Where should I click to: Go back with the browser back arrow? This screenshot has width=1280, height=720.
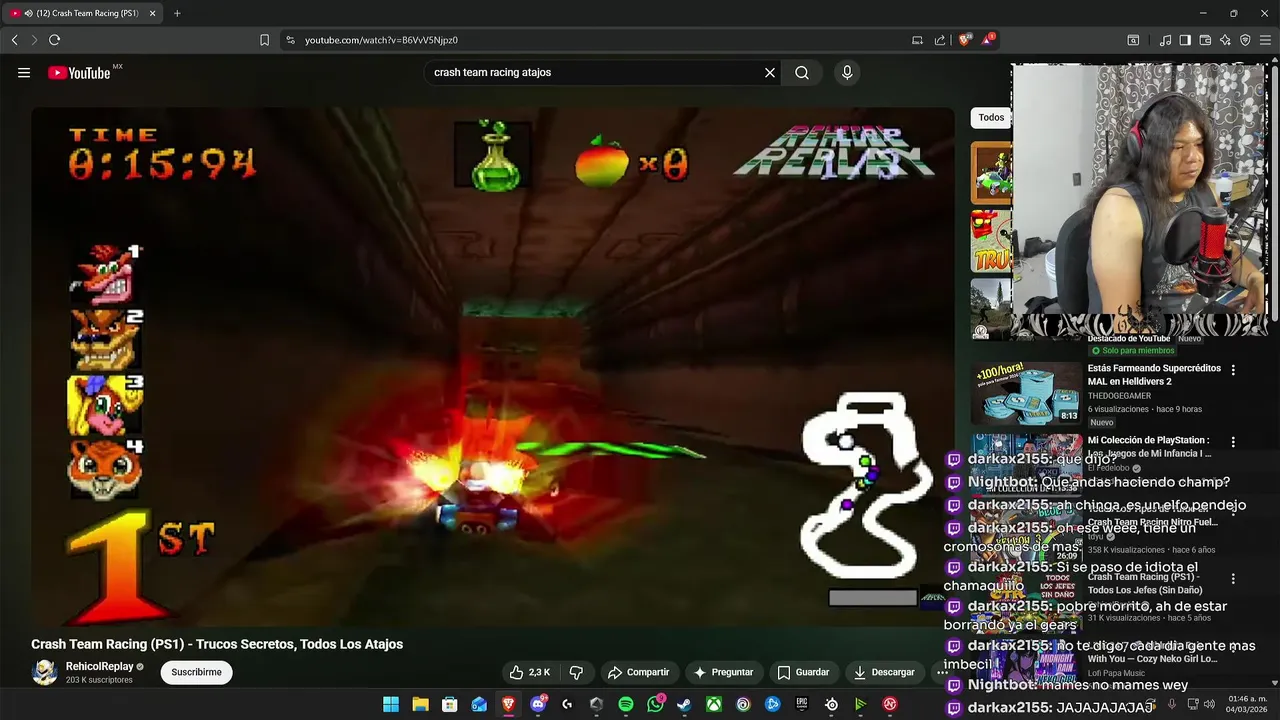(14, 40)
